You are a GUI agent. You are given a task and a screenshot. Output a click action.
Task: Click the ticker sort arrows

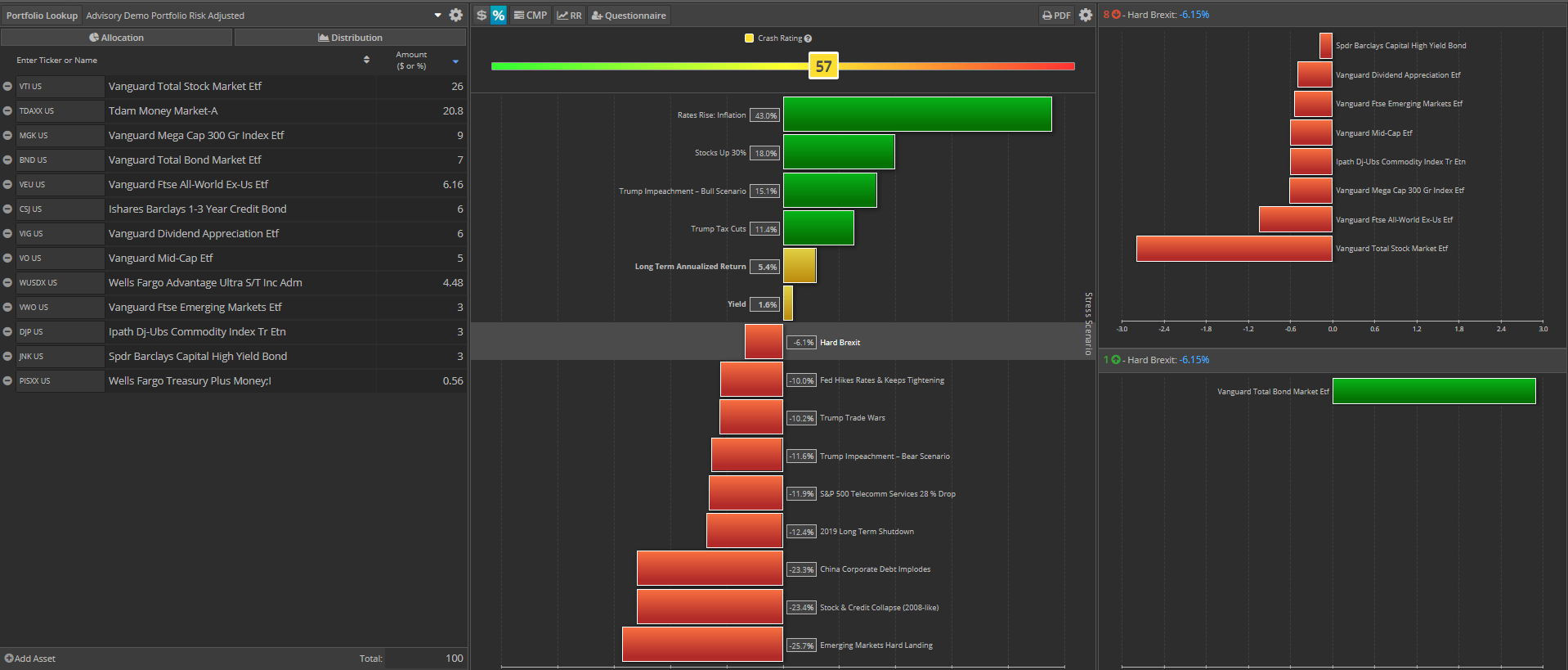[366, 60]
